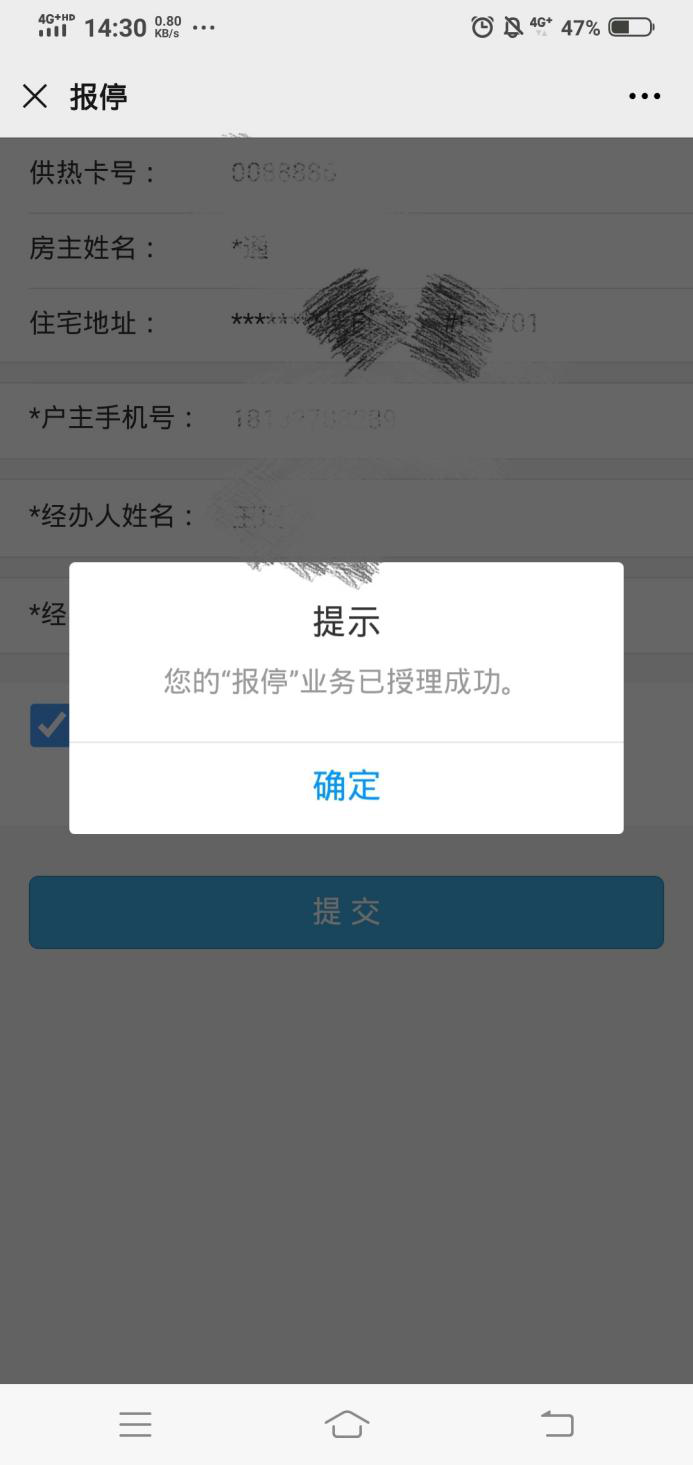
Task: Tap the muted bell notification icon
Action: point(513,27)
